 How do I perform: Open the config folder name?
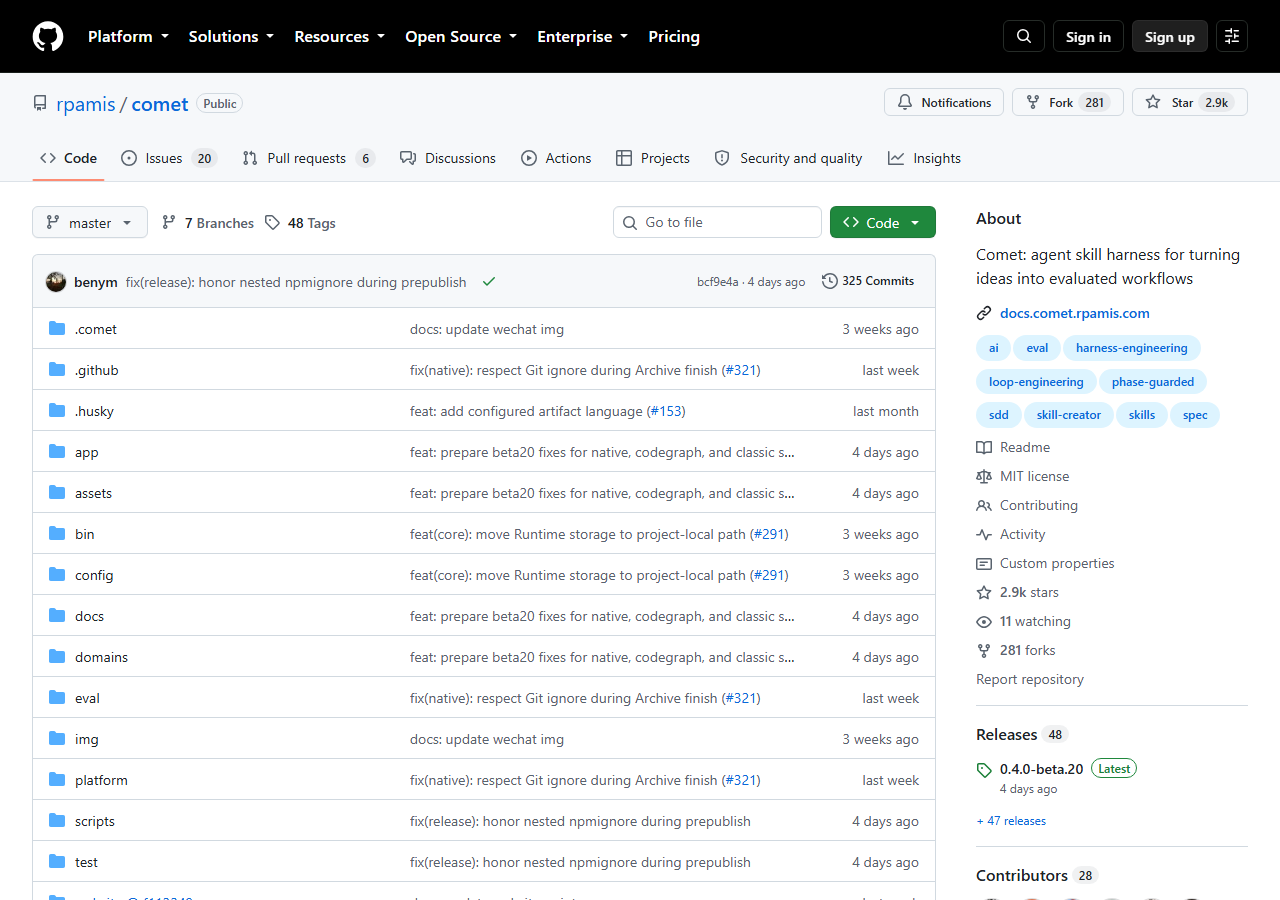point(94,575)
